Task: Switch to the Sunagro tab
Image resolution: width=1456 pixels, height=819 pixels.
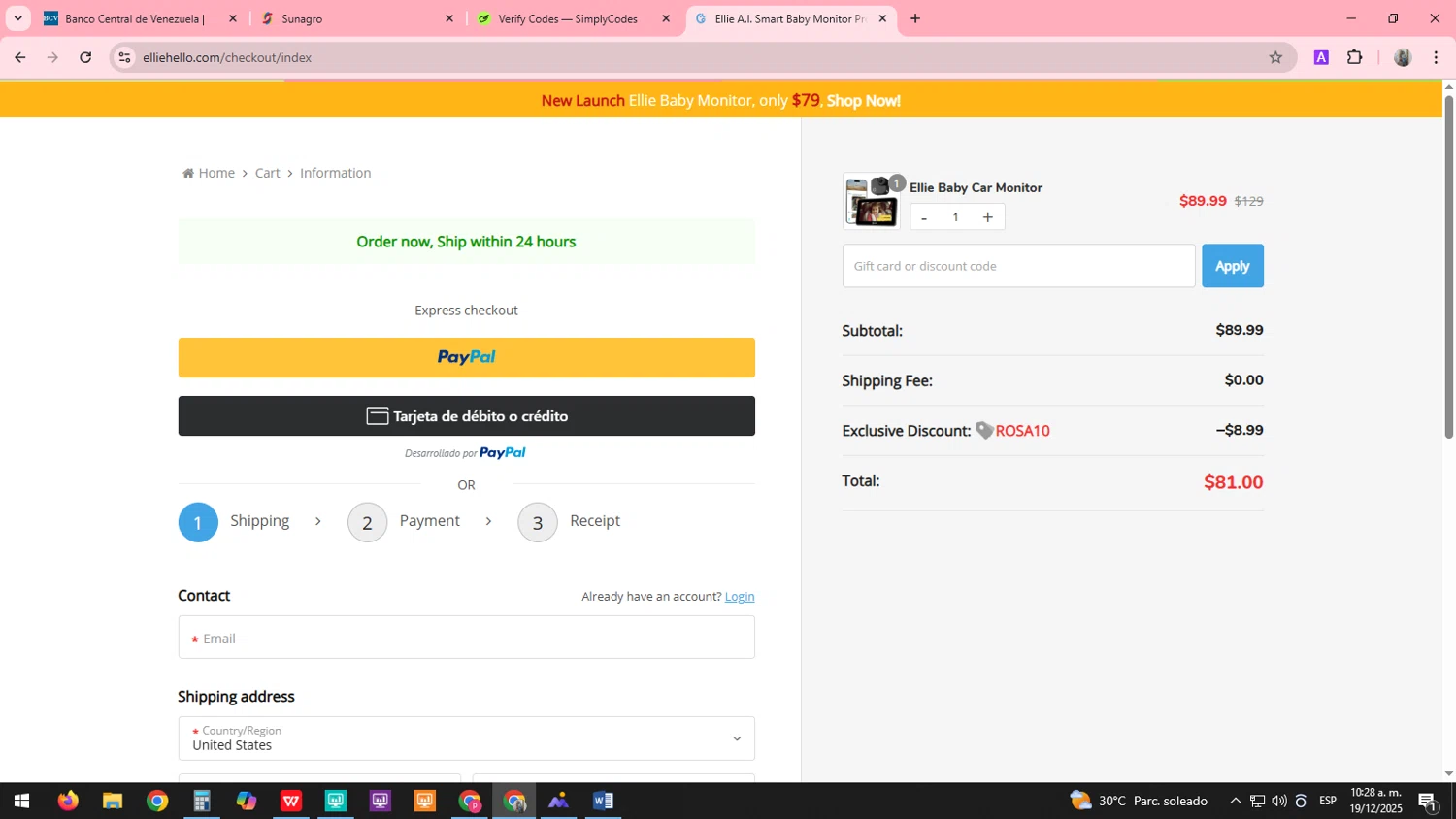Action: (357, 18)
